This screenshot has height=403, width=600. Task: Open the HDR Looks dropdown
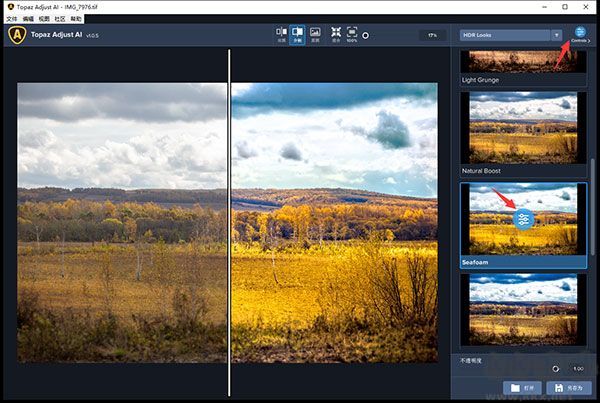[x=505, y=35]
